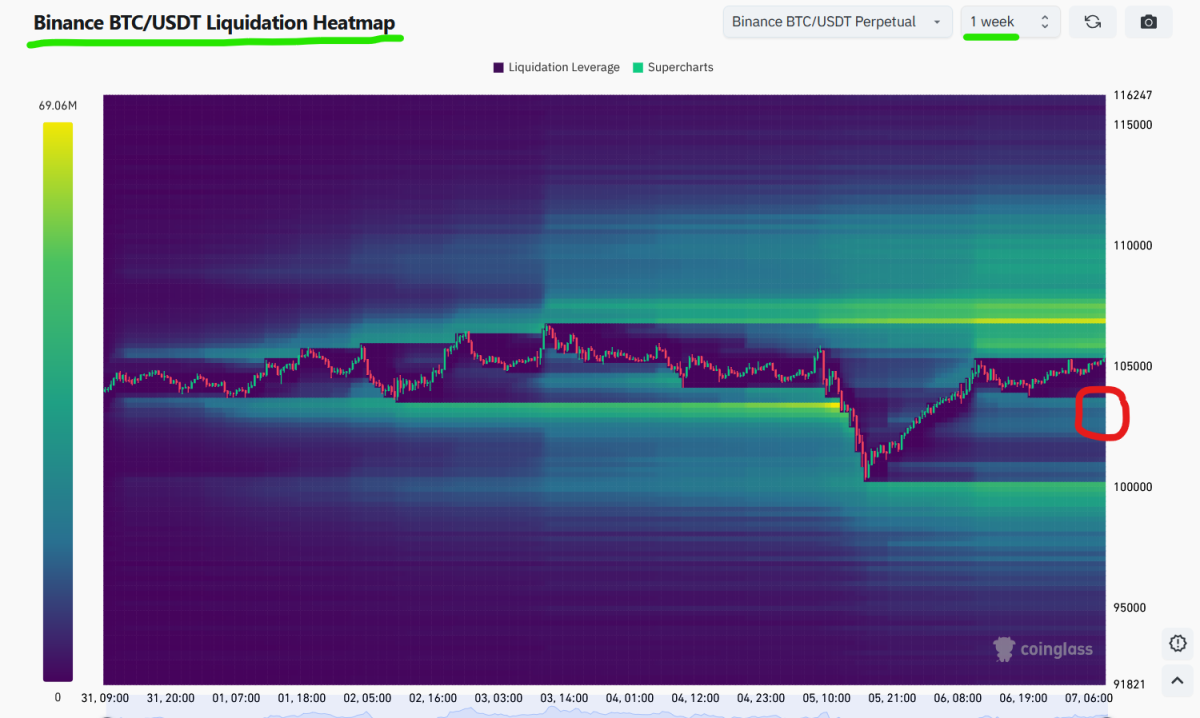Click the 06, 19:00 time axis label
Screen dimensions: 1200x718
tap(1022, 698)
